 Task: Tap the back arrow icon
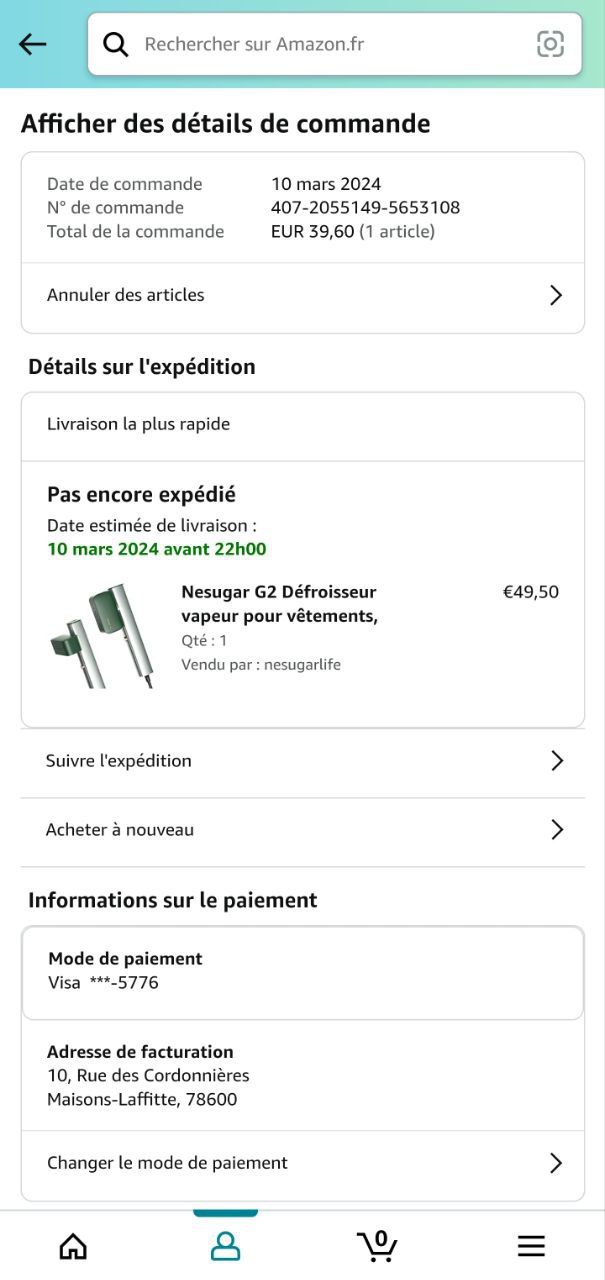click(33, 44)
